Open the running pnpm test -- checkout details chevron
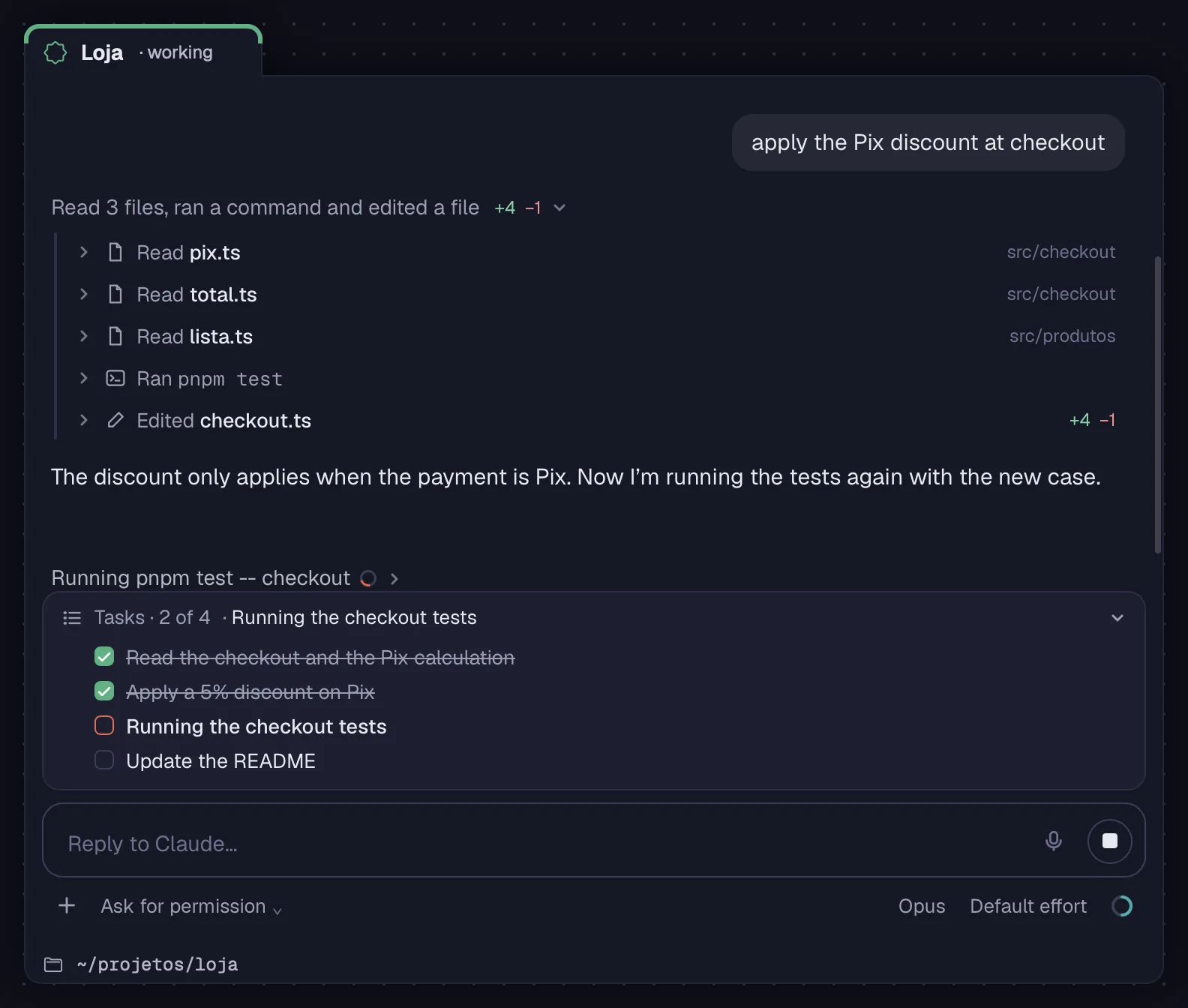The image size is (1188, 1008). tap(394, 578)
